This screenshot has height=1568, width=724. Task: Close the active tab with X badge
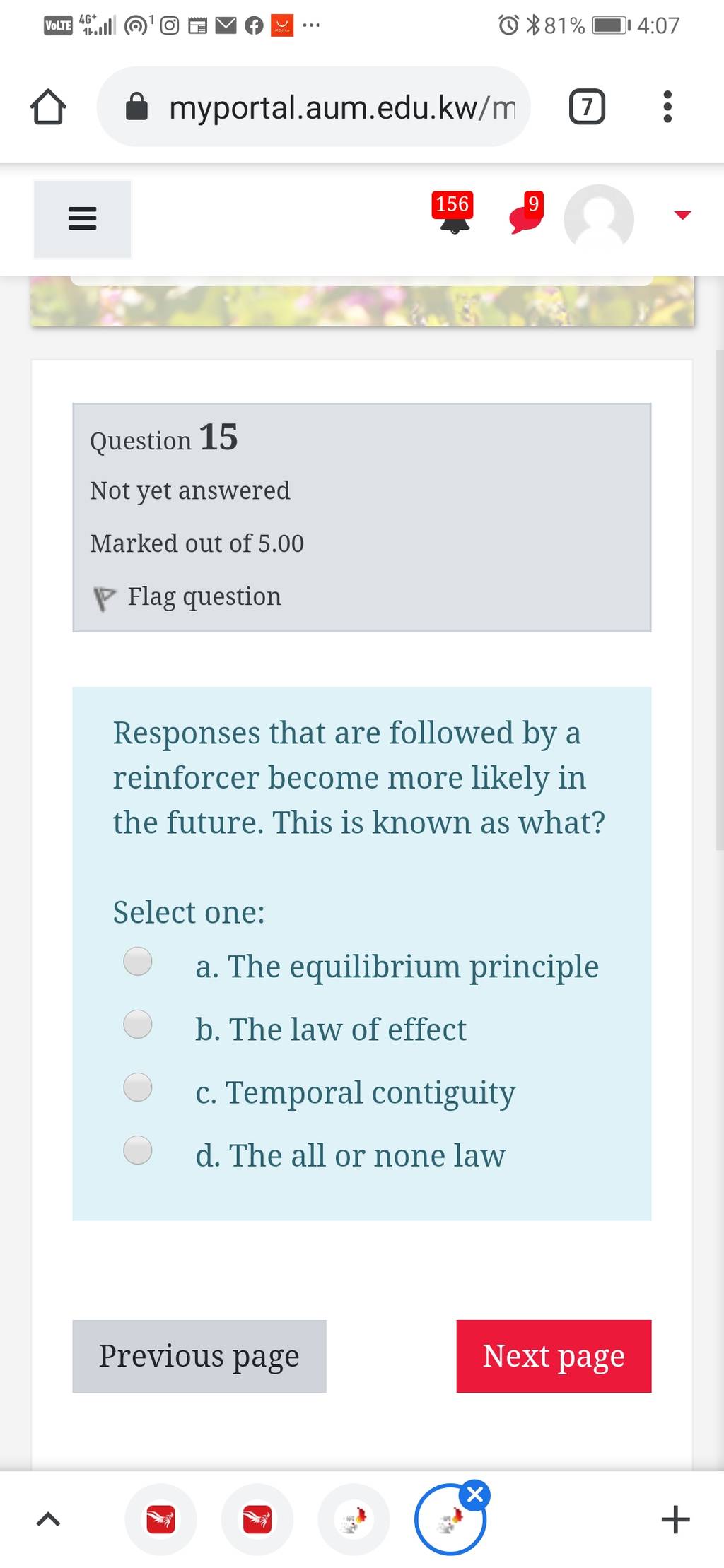click(476, 1495)
